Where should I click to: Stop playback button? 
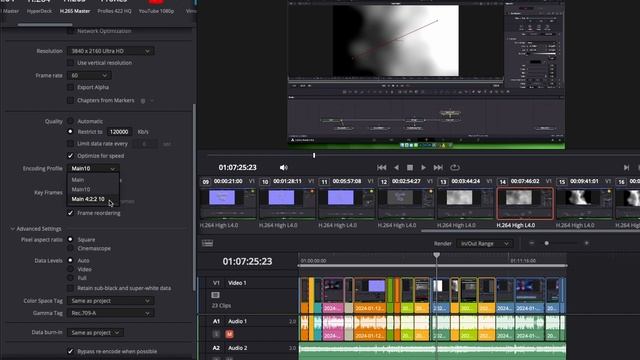click(410, 167)
